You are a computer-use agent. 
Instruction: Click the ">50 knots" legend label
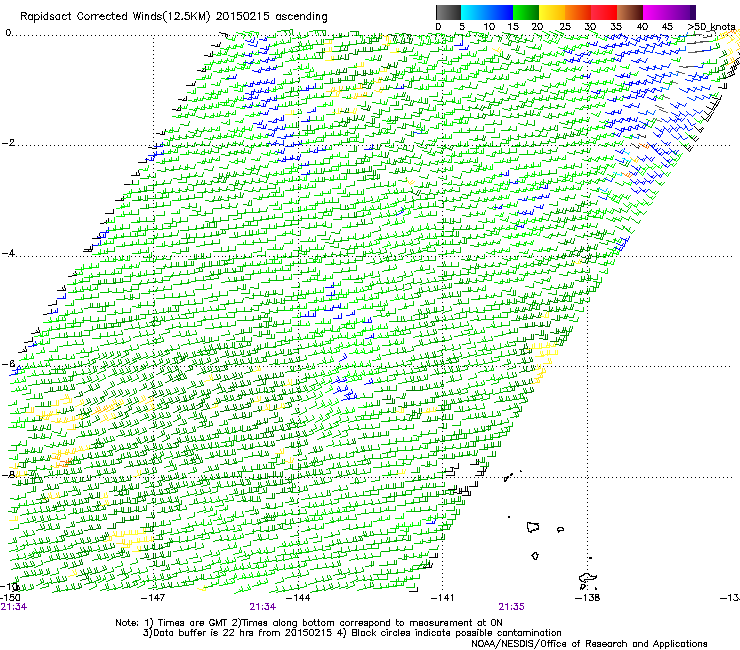click(711, 26)
